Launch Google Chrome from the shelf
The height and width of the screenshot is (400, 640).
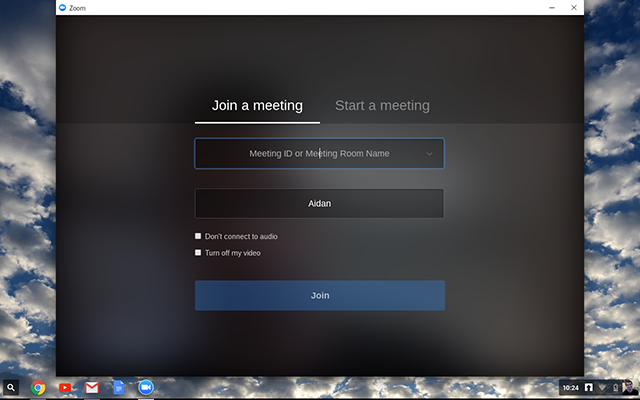(38, 387)
